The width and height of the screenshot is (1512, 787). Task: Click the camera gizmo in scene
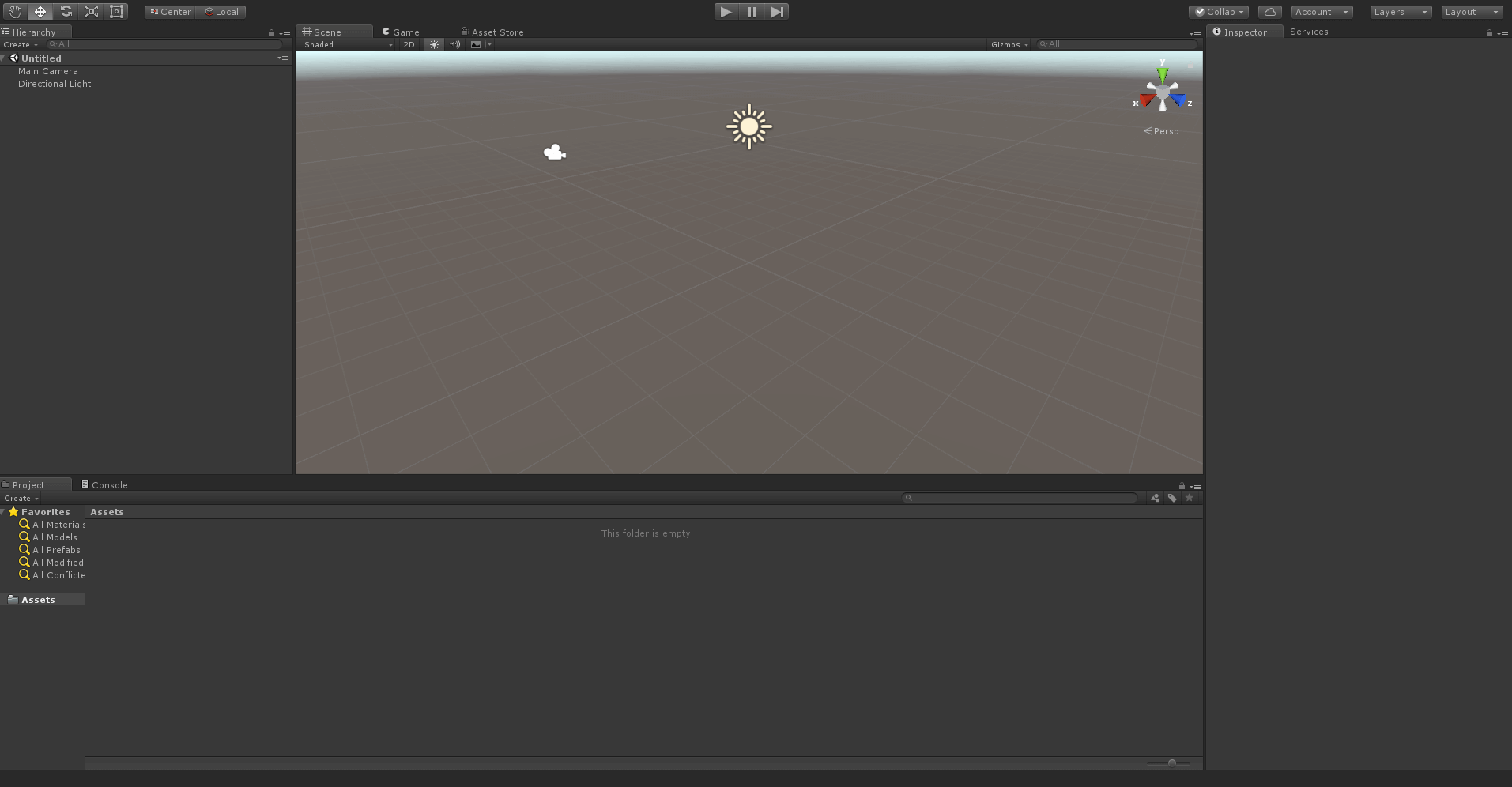click(555, 152)
